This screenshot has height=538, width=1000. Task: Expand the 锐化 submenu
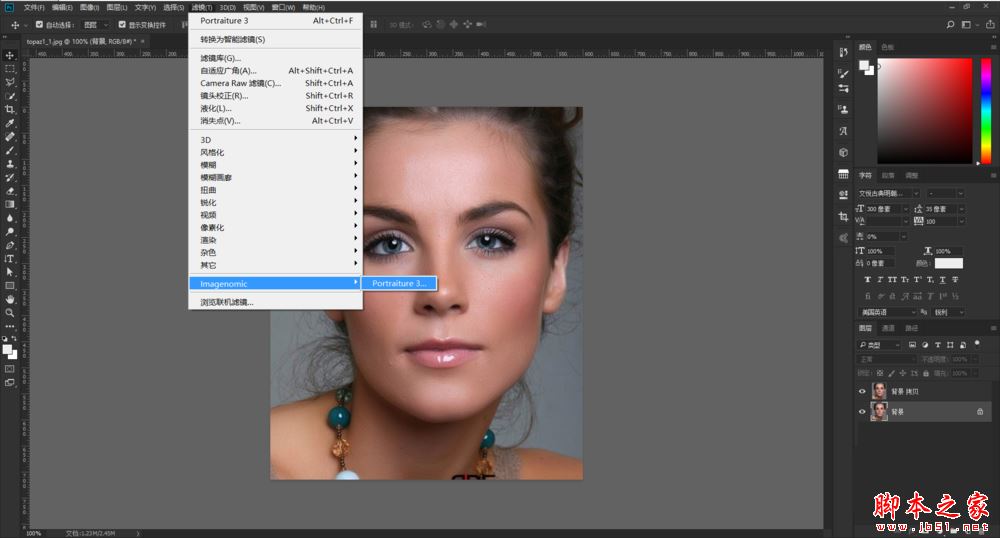(276, 203)
